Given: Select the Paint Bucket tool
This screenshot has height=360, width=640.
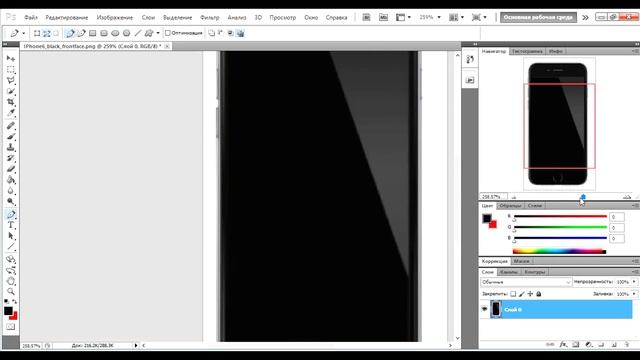Looking at the screenshot, I should pos(11,180).
